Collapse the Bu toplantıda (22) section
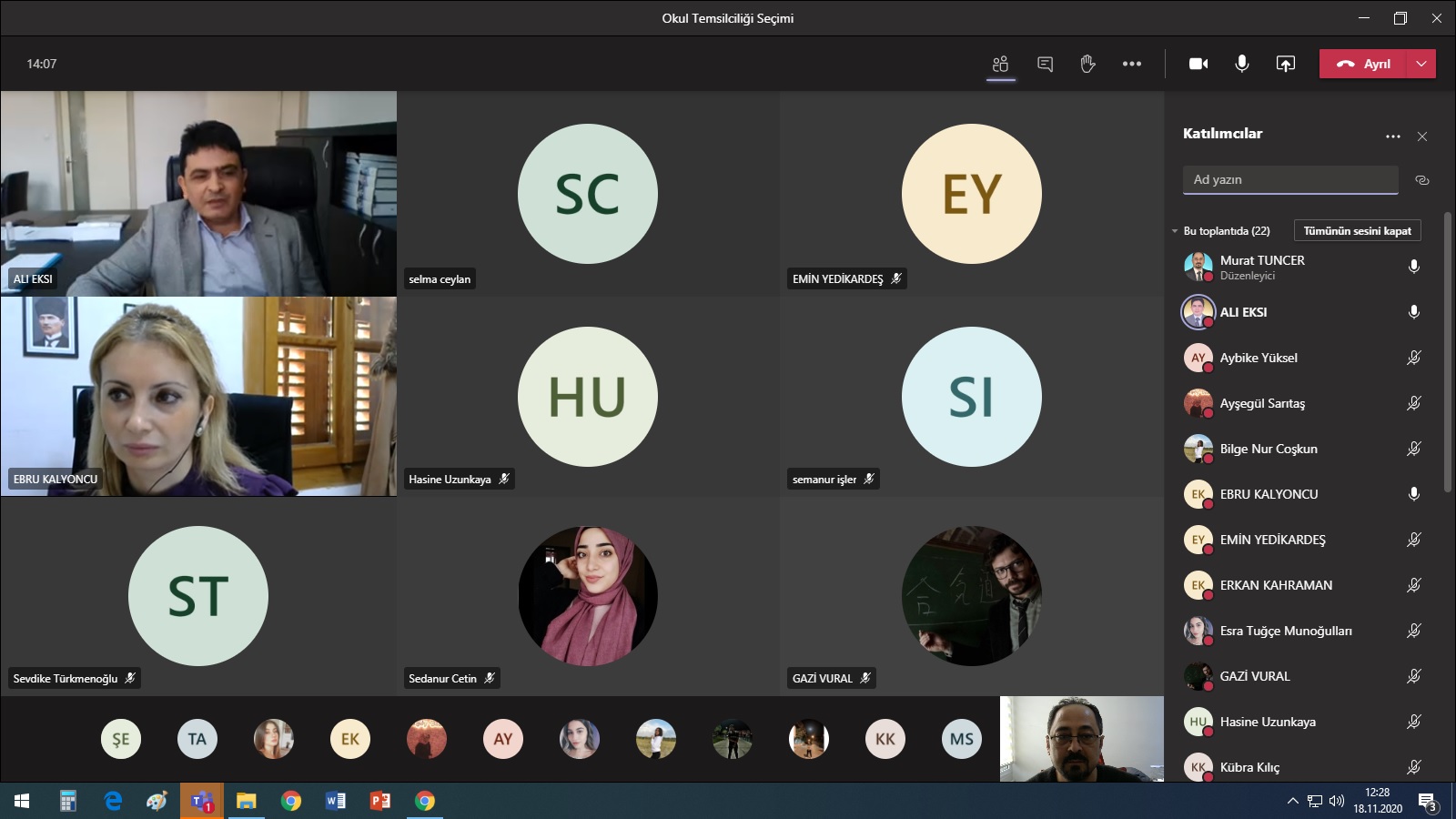Viewport: 1456px width, 819px height. [x=1175, y=231]
